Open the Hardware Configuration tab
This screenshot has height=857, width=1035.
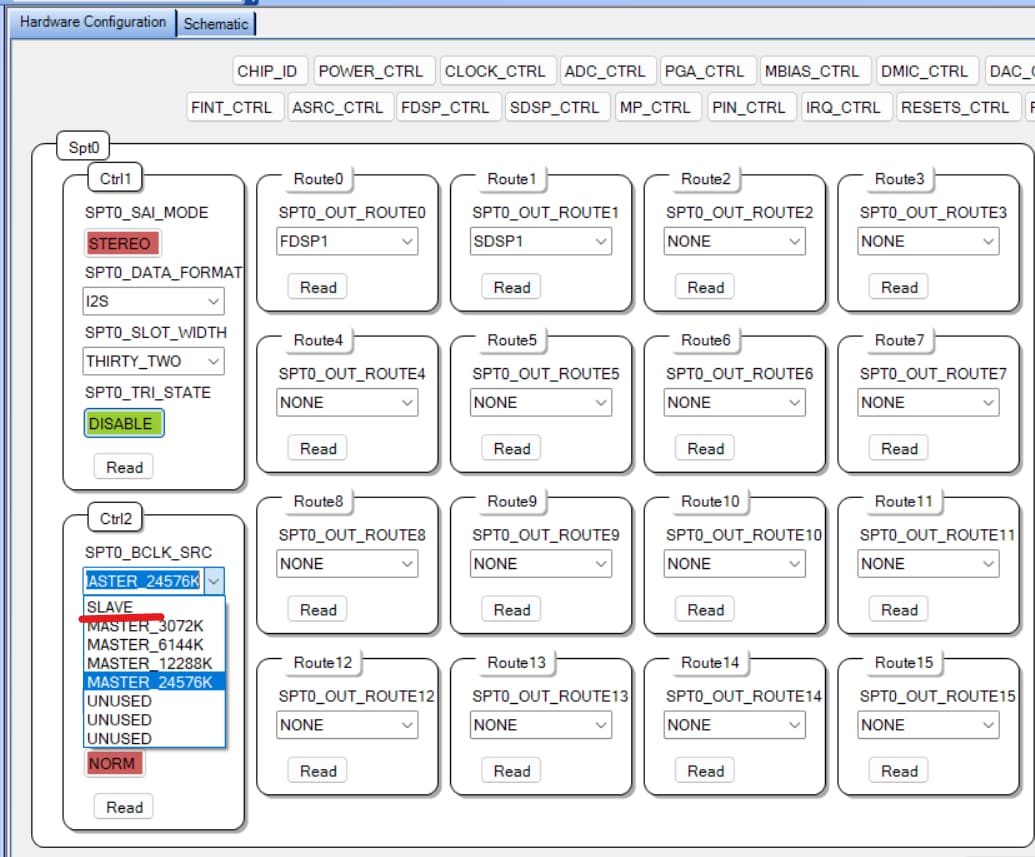pos(92,22)
